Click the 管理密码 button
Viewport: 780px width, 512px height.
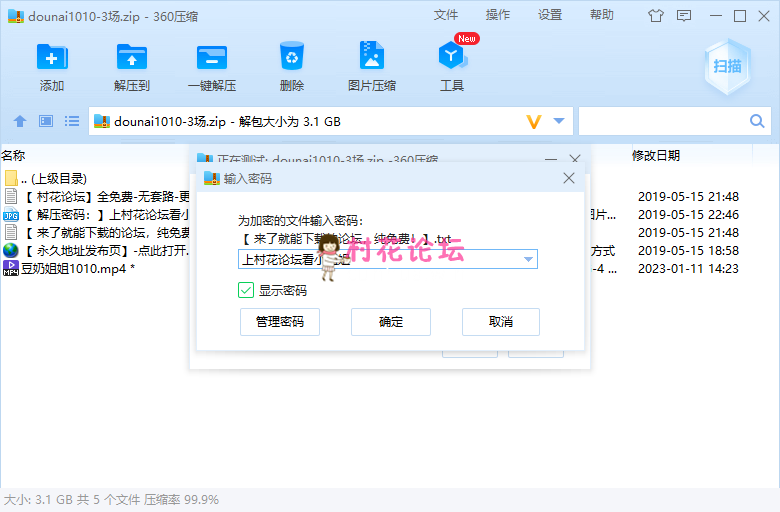[x=280, y=322]
